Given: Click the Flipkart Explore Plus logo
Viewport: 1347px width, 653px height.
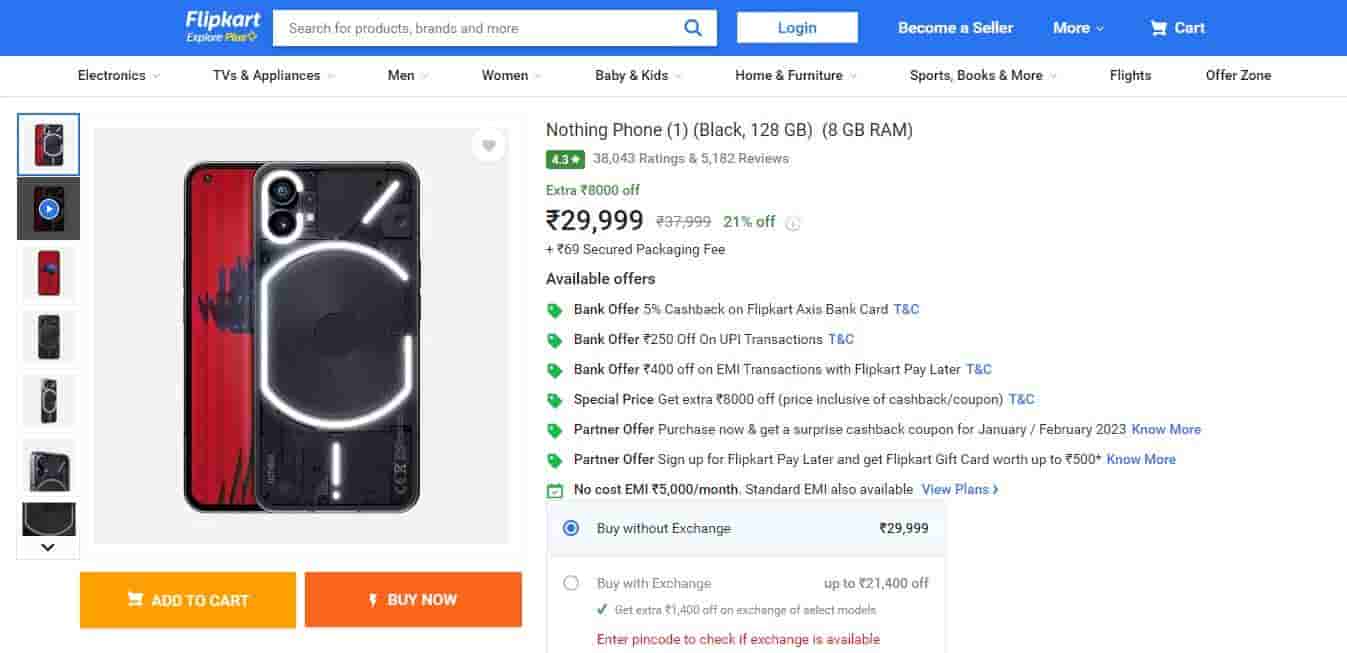Looking at the screenshot, I should tap(222, 27).
